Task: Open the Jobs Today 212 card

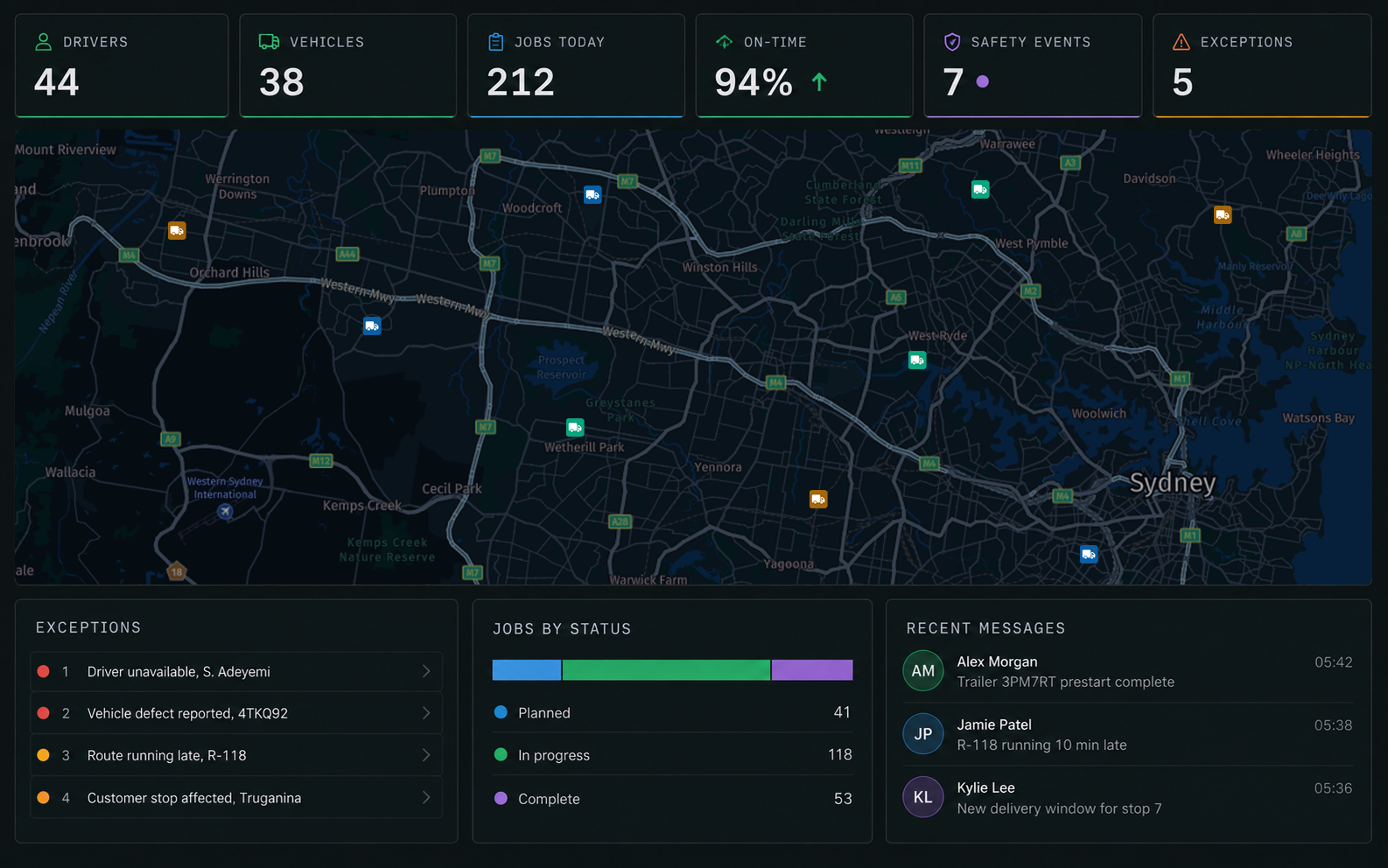Action: click(576, 66)
